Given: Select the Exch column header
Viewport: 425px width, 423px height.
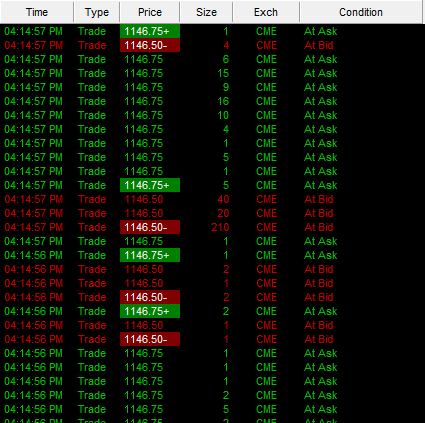Looking at the screenshot, I should click(x=266, y=12).
